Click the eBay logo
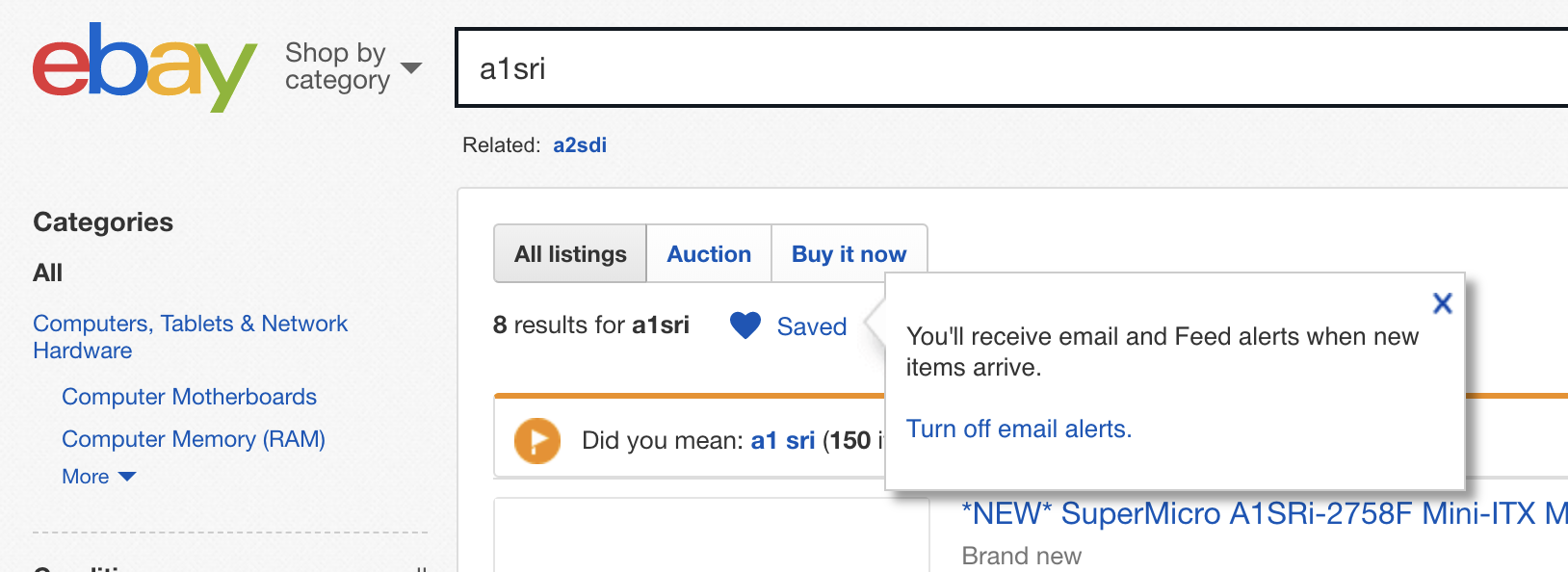The width and height of the screenshot is (1568, 572). (144, 67)
